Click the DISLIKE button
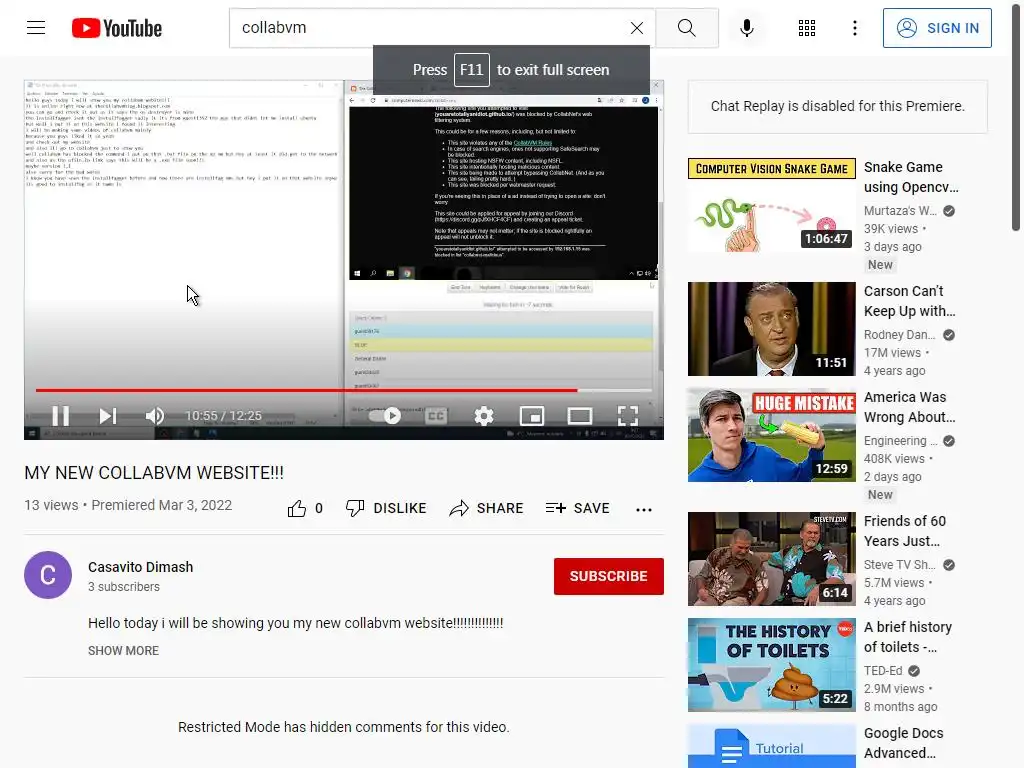 tap(386, 508)
